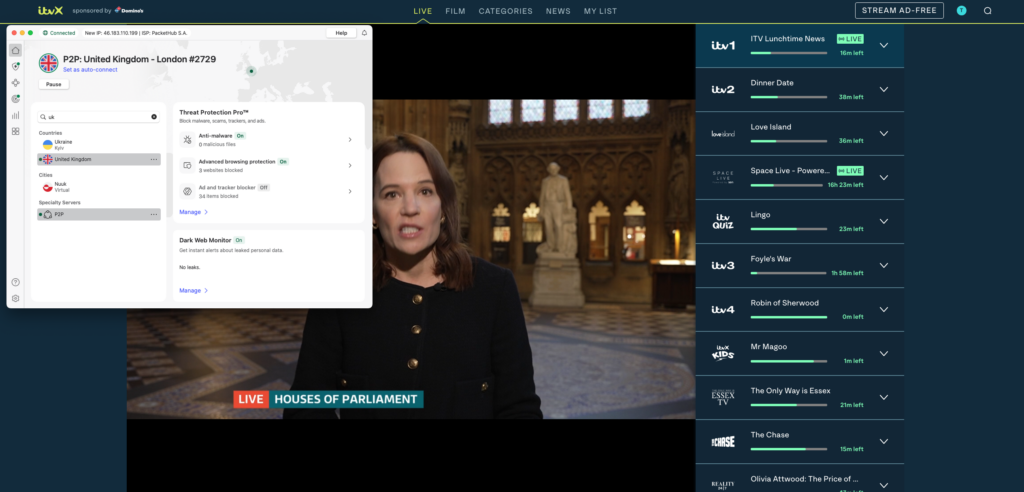Open the Home icon in VPN sidebar

tap(16, 50)
